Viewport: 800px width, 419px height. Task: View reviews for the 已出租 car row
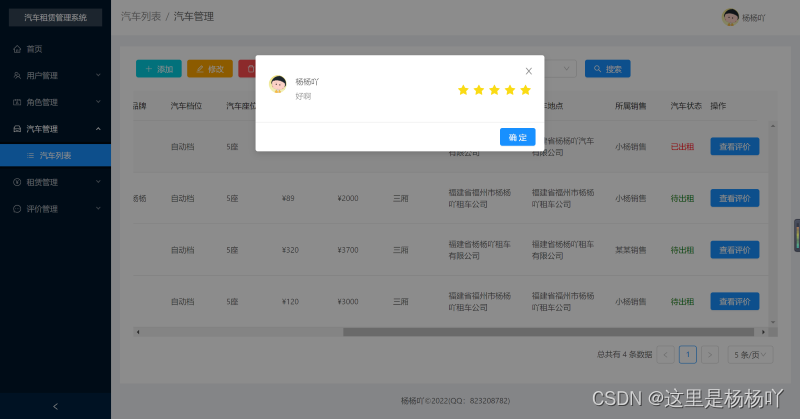click(735, 146)
